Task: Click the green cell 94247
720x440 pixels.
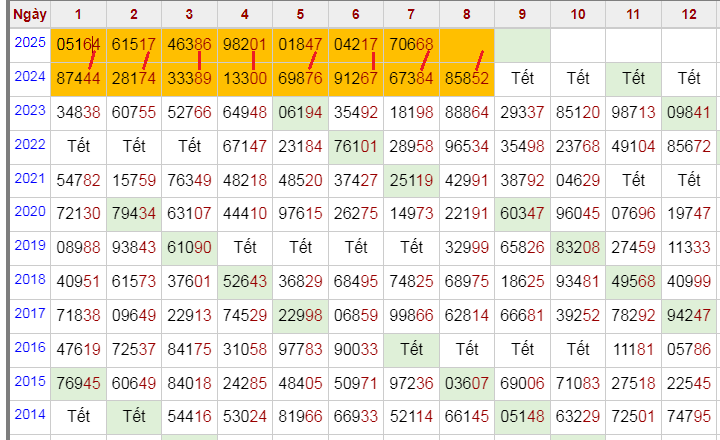Action: point(688,316)
